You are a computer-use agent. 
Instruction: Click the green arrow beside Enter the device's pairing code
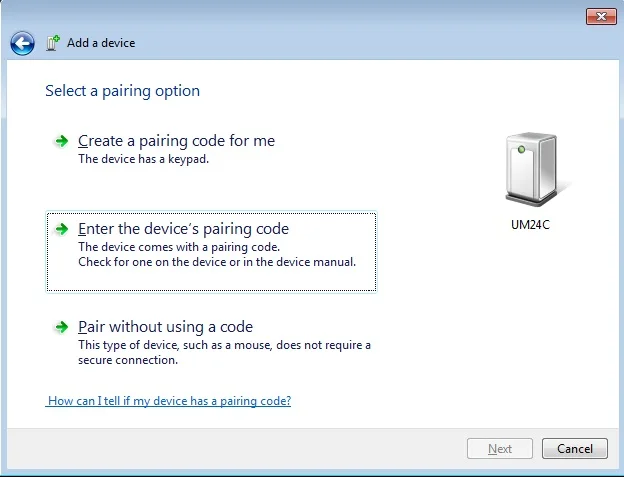[61, 229]
